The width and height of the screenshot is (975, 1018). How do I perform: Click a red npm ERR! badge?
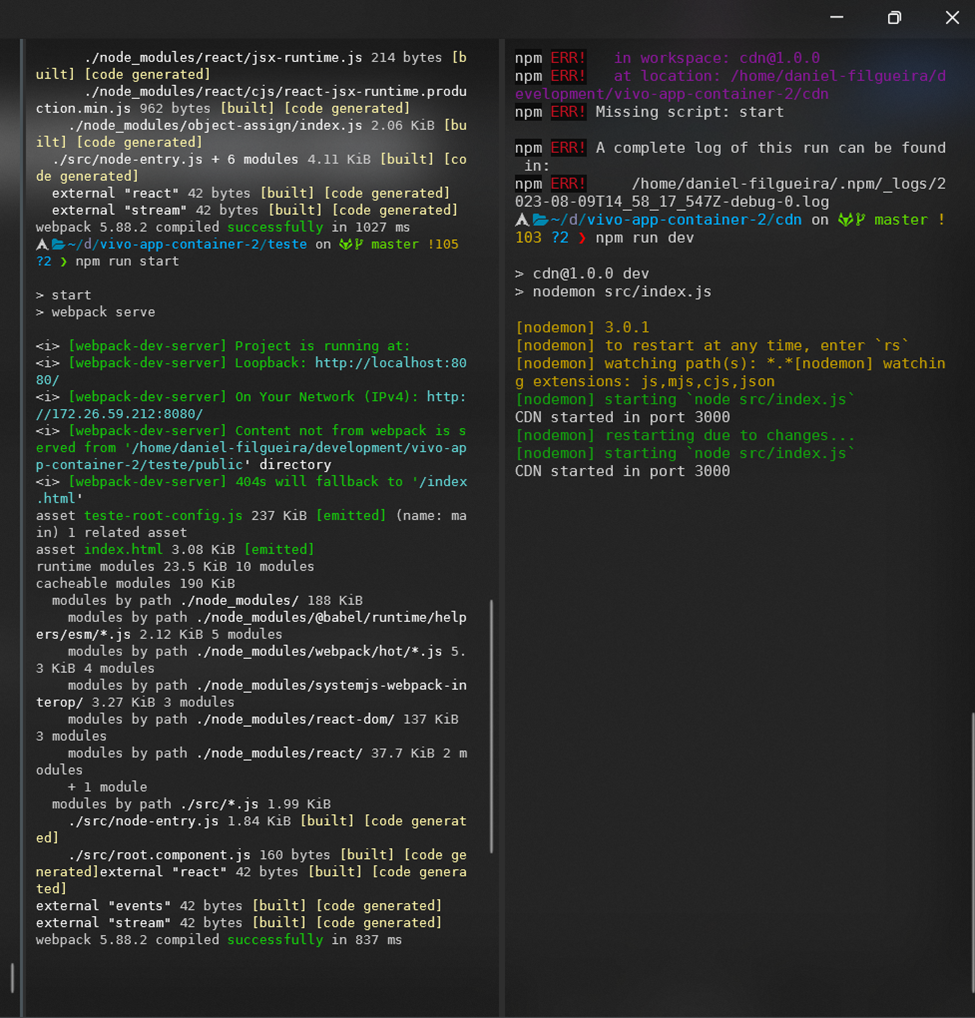click(570, 58)
